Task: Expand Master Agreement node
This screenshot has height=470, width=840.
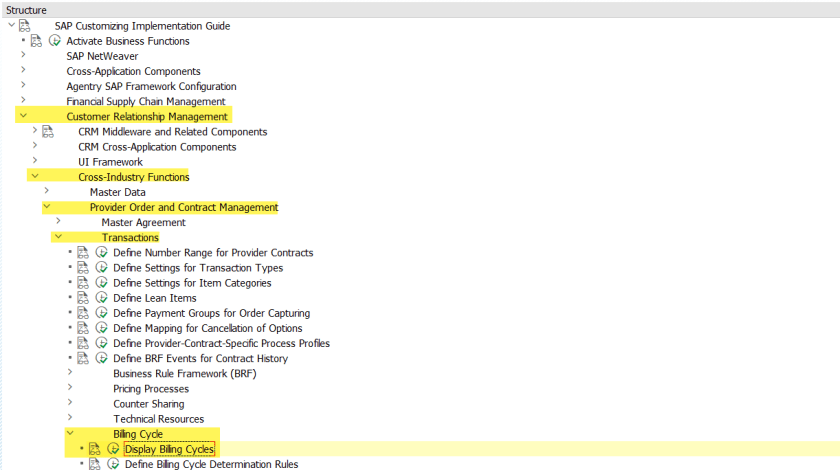Action: (x=58, y=220)
